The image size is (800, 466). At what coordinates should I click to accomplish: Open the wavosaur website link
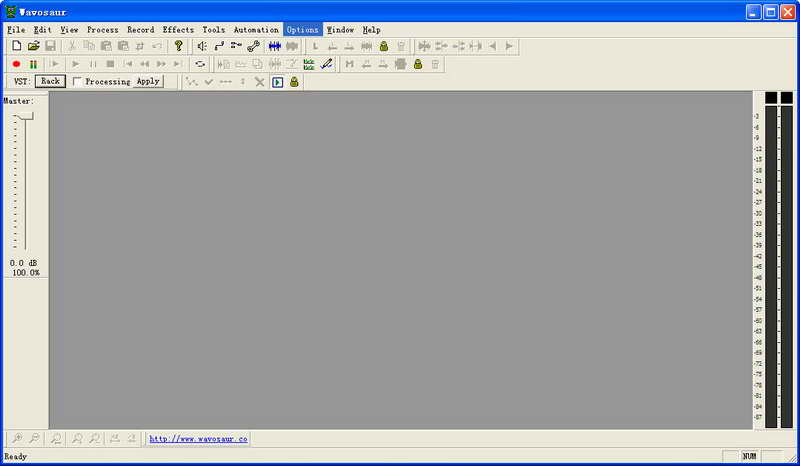[198, 439]
